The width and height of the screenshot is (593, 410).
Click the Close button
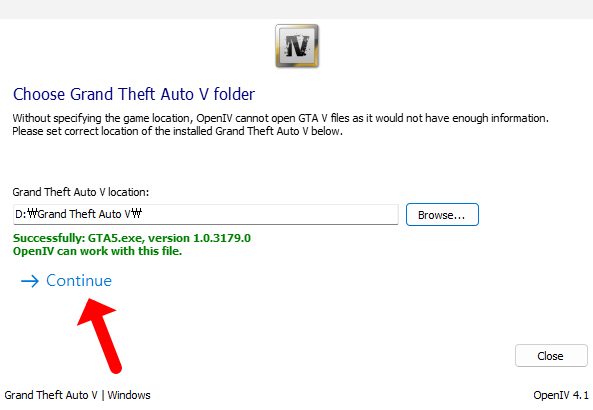(x=551, y=356)
